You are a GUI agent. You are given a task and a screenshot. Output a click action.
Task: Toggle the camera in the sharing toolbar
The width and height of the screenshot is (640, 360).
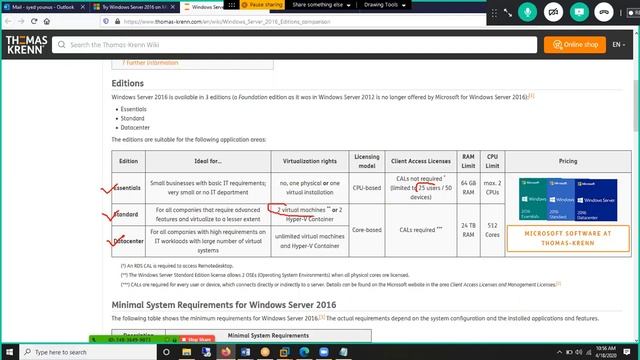click(x=553, y=12)
